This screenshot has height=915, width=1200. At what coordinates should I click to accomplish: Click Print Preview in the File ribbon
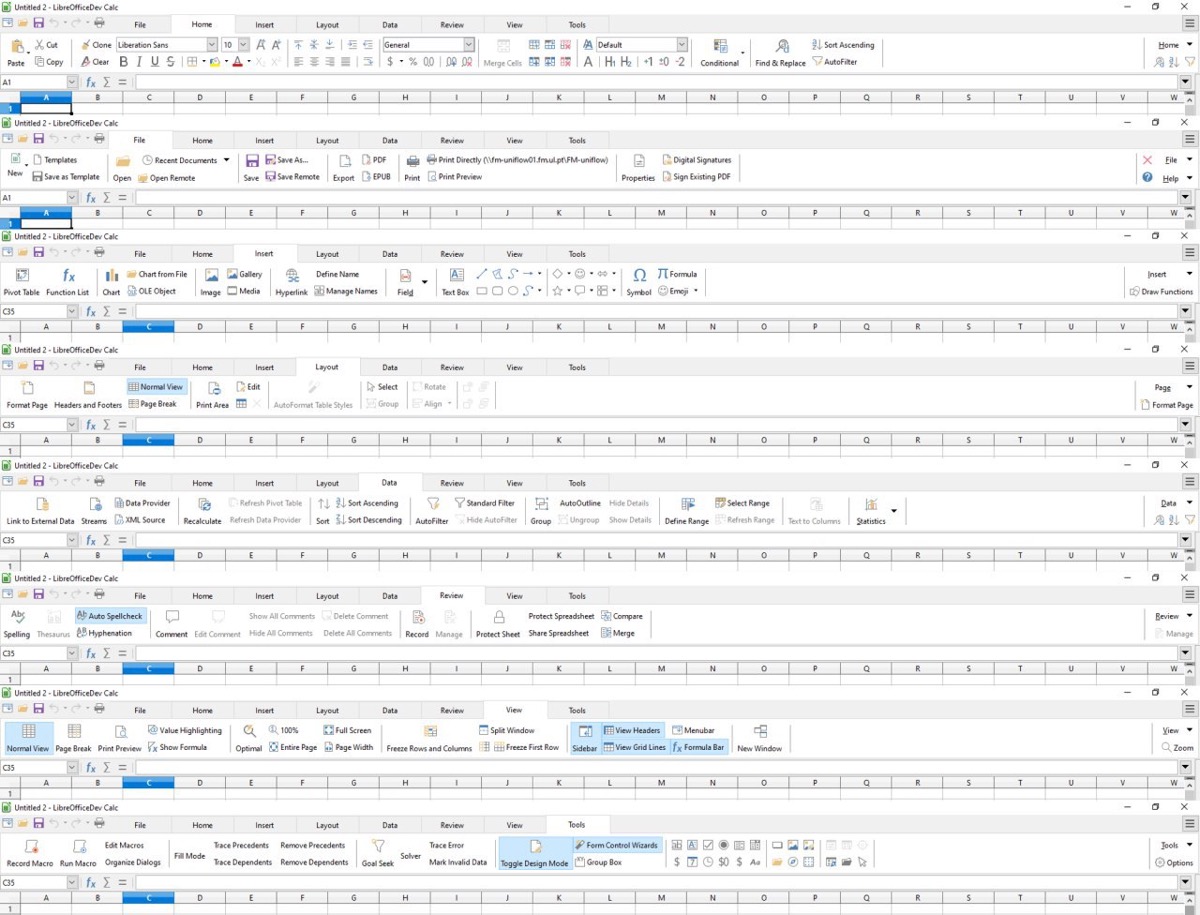(x=453, y=177)
